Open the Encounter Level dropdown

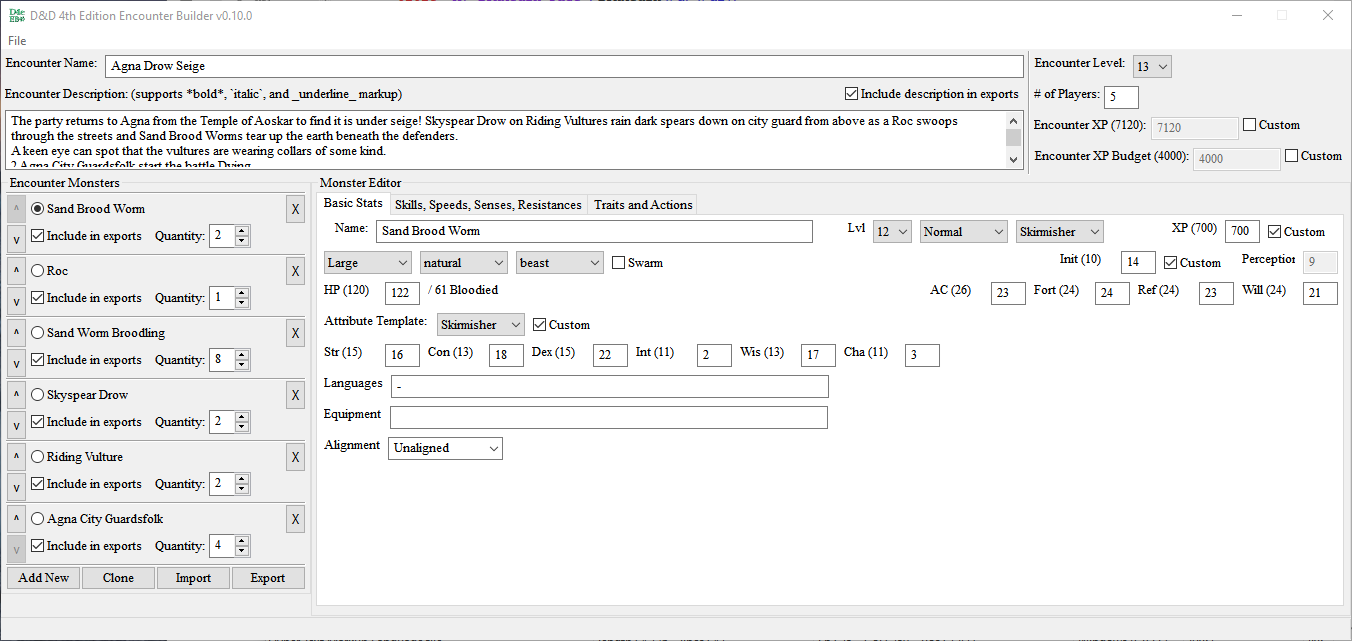pos(1152,67)
